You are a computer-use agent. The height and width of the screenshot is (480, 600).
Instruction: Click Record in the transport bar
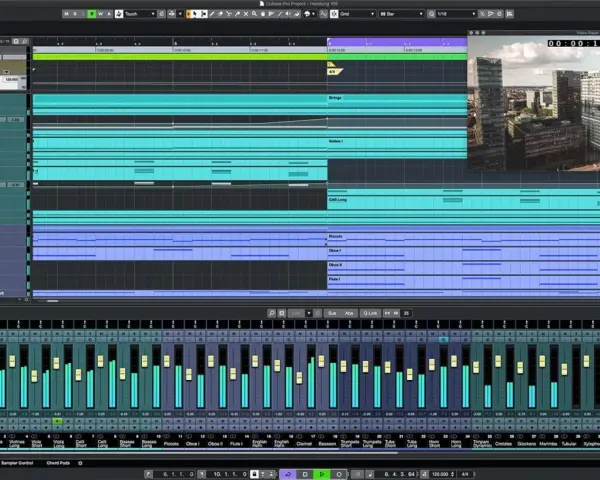(x=339, y=474)
